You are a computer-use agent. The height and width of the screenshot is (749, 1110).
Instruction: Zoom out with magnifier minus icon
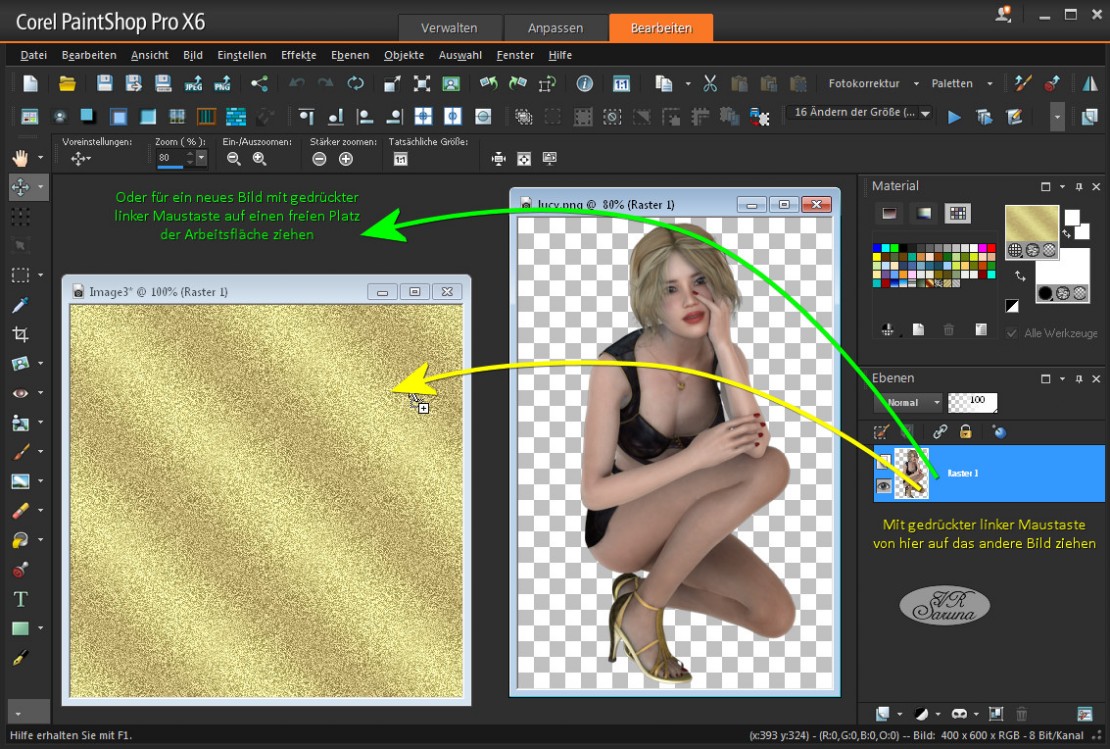coord(234,159)
